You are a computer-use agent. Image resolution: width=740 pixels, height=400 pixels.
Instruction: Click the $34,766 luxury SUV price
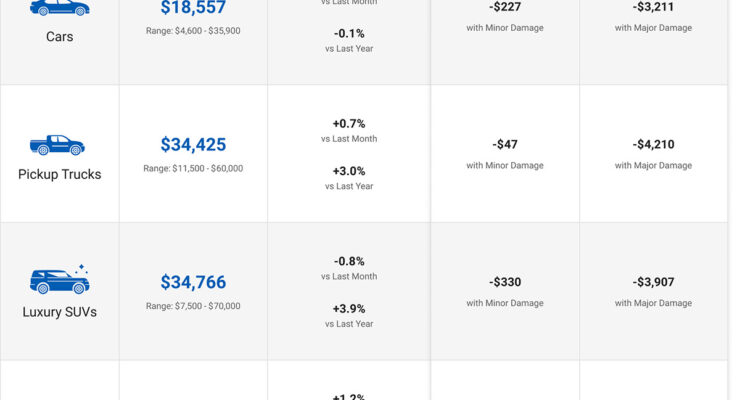pyautogui.click(x=193, y=282)
